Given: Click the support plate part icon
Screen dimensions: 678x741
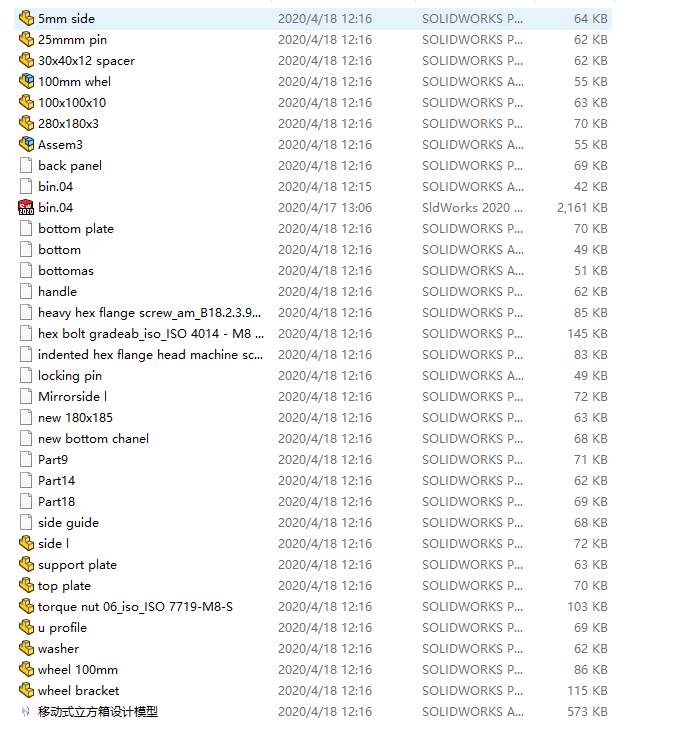Looking at the screenshot, I should (x=26, y=564).
